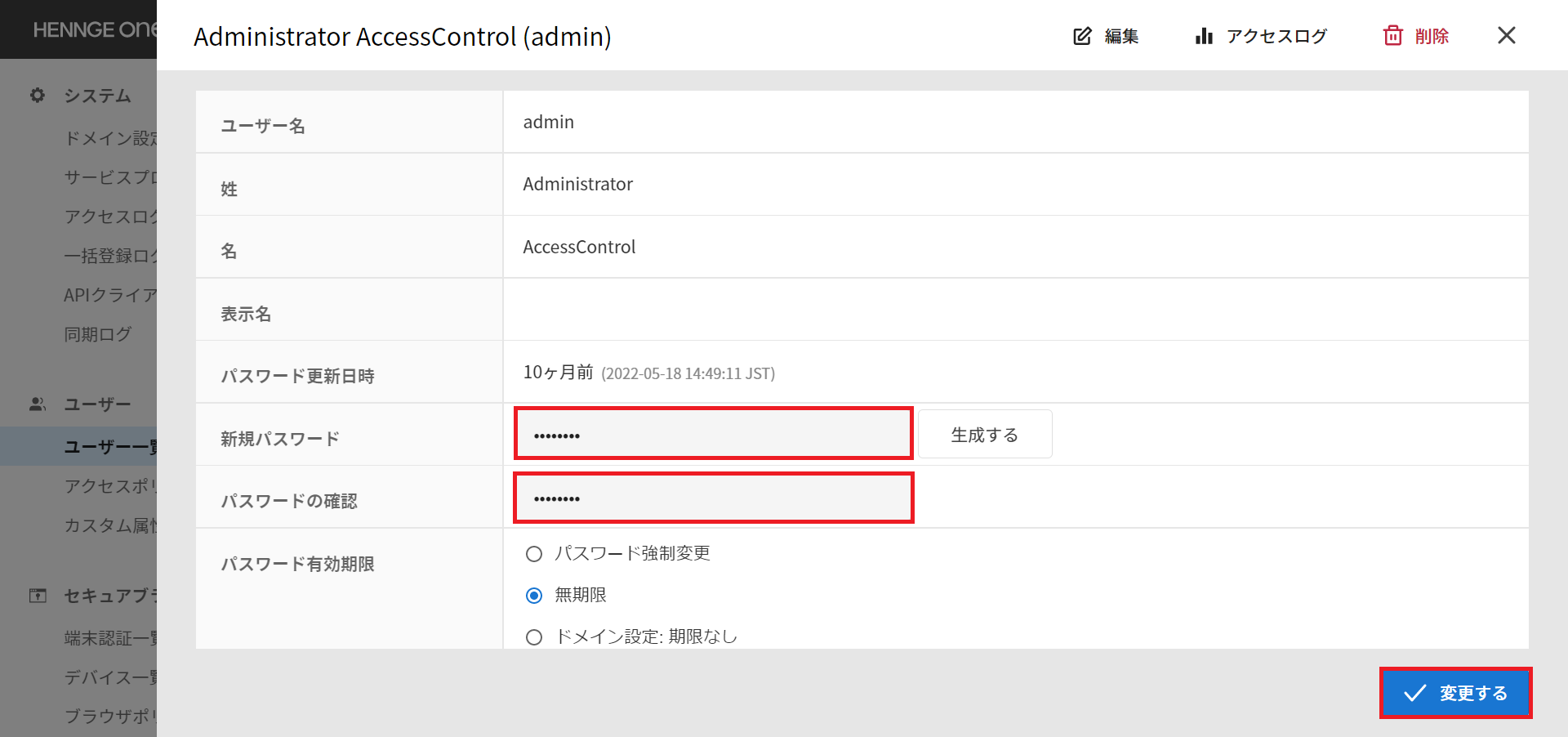Open the 同期ログ sidebar menu item
1568x737 pixels.
tap(97, 334)
